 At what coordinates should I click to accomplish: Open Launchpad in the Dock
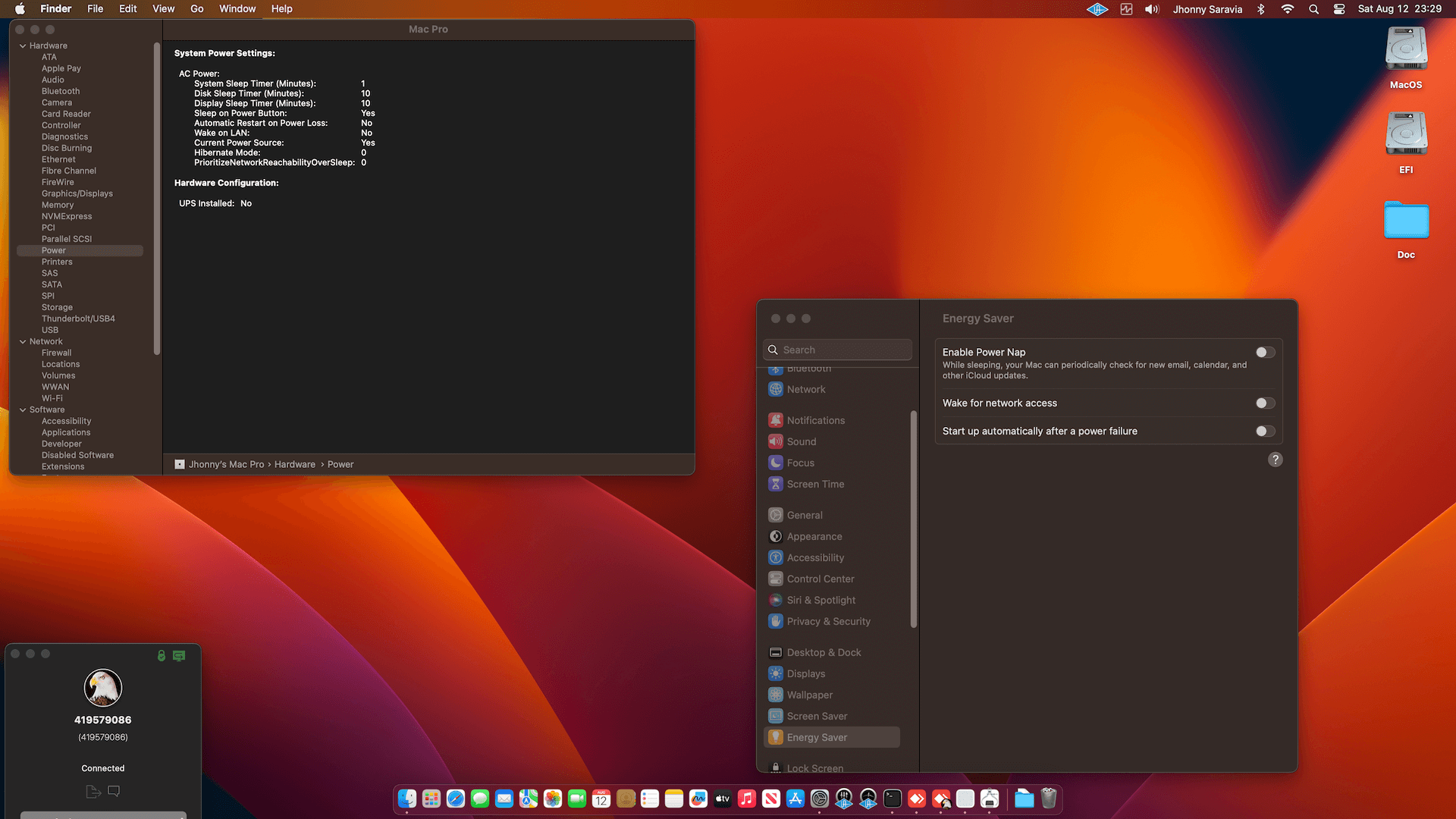click(431, 799)
